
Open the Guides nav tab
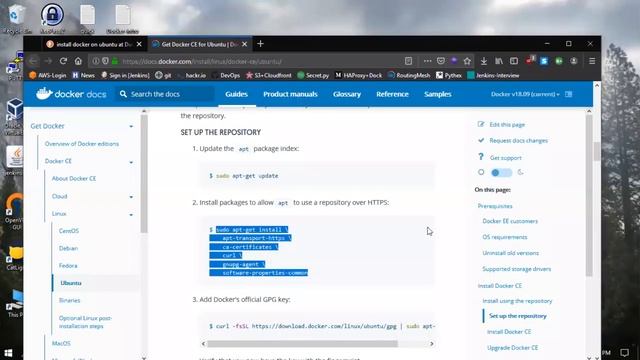click(x=236, y=94)
